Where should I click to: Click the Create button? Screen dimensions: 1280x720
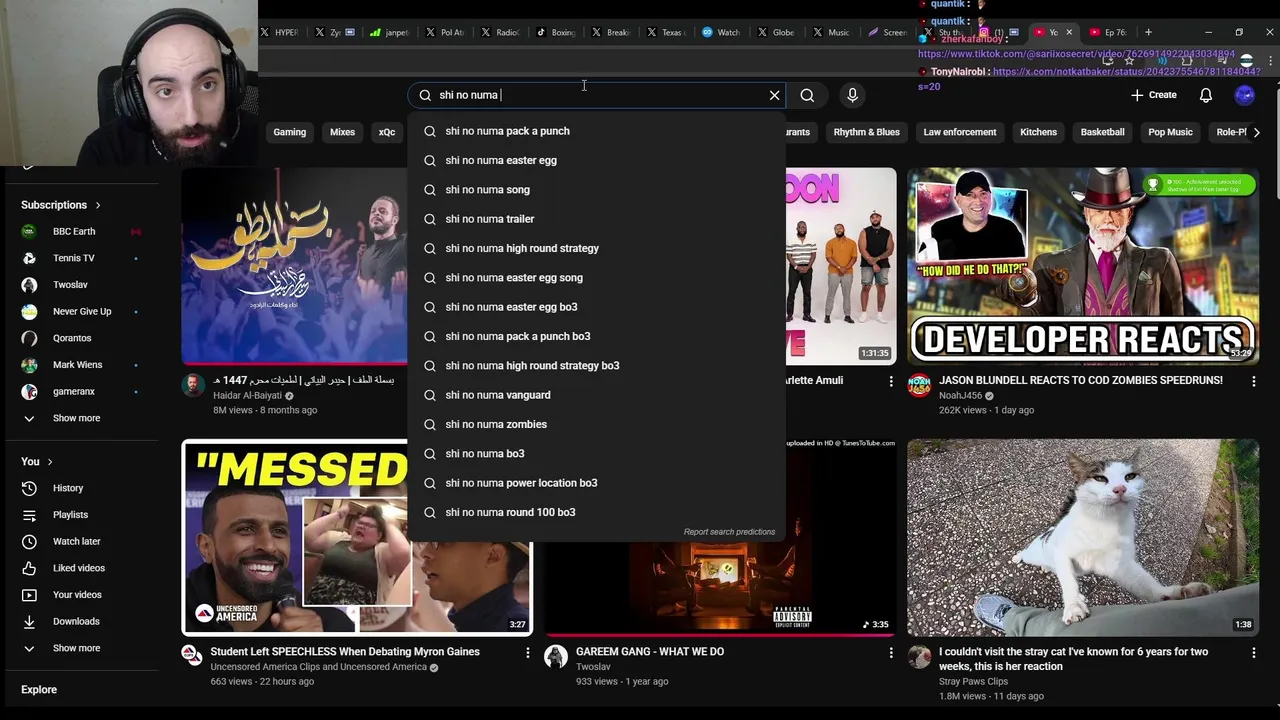[1153, 95]
